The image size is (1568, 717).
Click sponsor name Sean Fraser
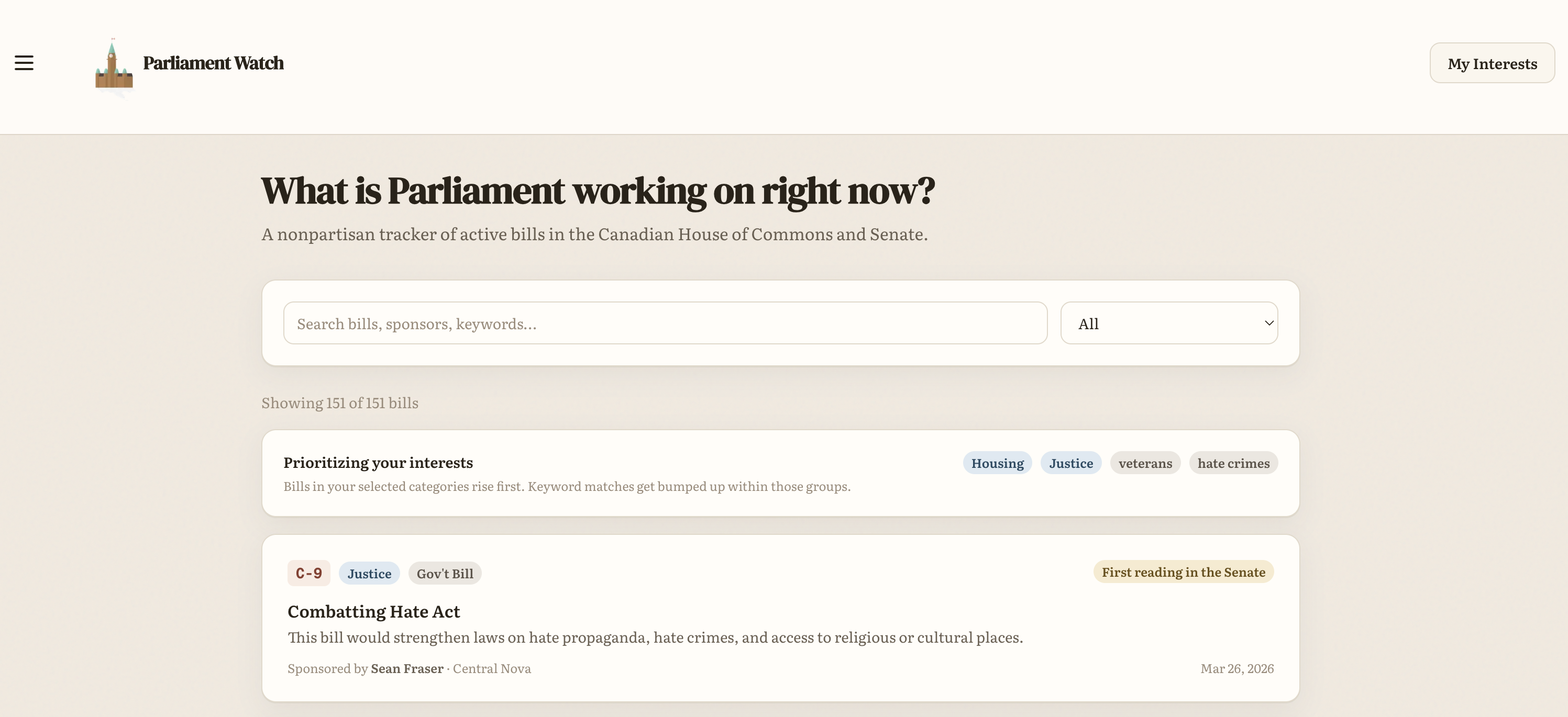point(407,668)
